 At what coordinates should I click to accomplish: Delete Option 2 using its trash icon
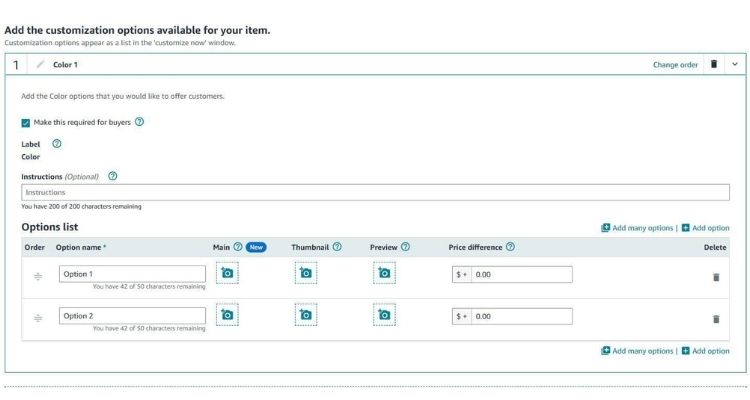coord(715,319)
